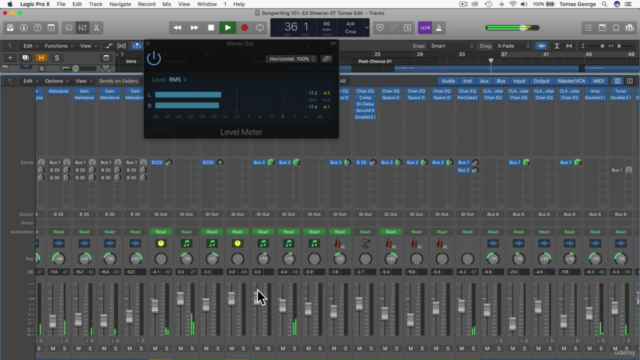Viewport: 640px width, 360px height.
Task: Open the Snap Smart dropdown
Action: point(452,46)
